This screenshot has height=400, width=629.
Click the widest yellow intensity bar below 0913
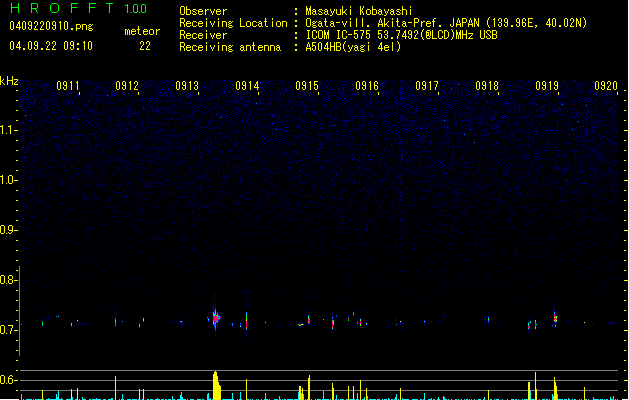pos(217,386)
